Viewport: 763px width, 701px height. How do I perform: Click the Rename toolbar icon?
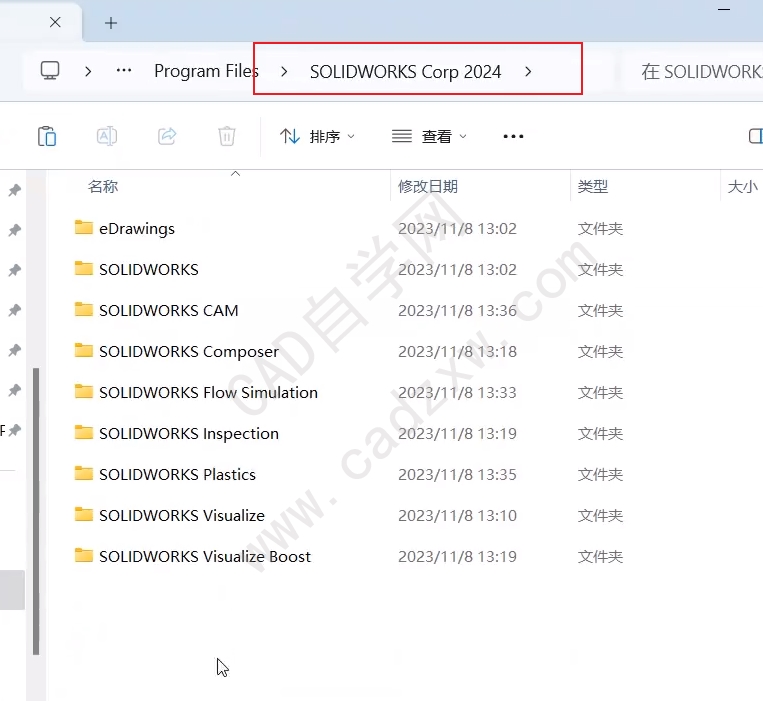(x=107, y=136)
